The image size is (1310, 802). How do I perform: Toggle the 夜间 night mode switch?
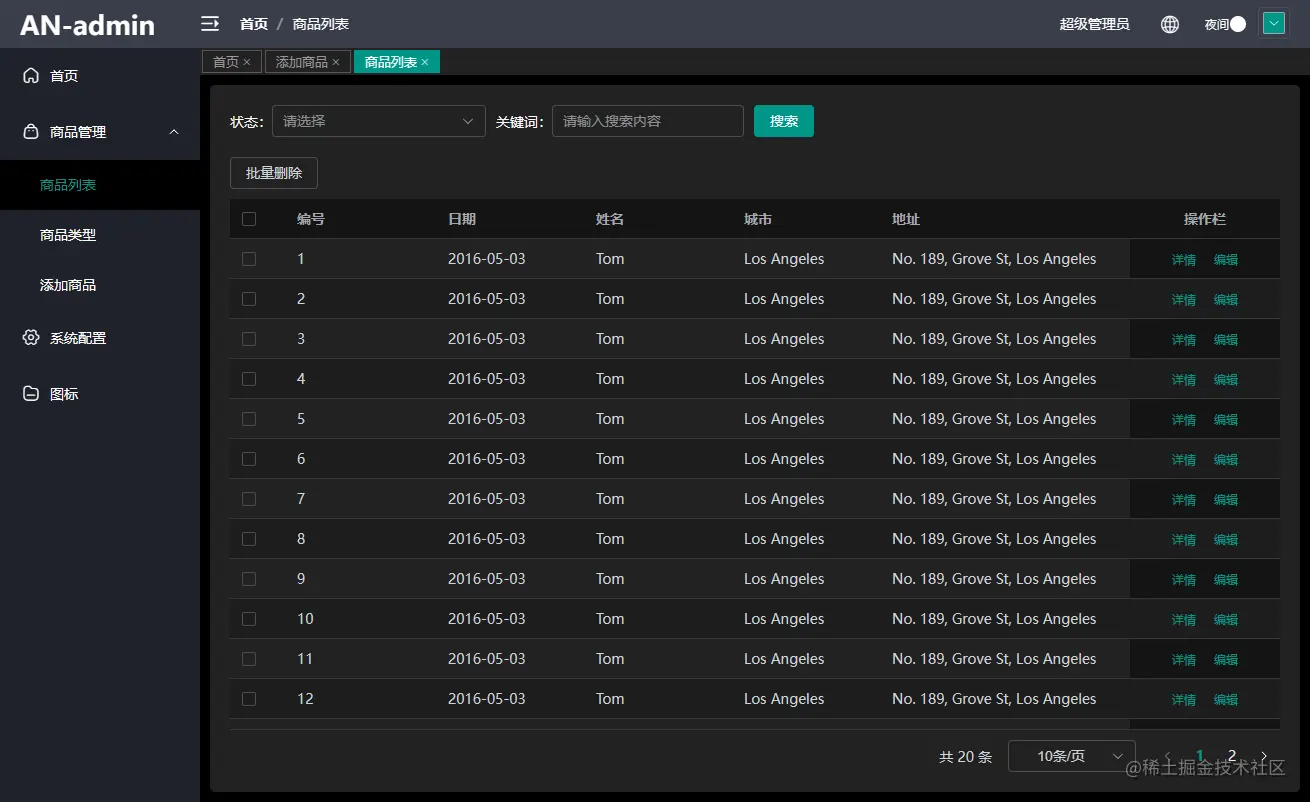1237,24
